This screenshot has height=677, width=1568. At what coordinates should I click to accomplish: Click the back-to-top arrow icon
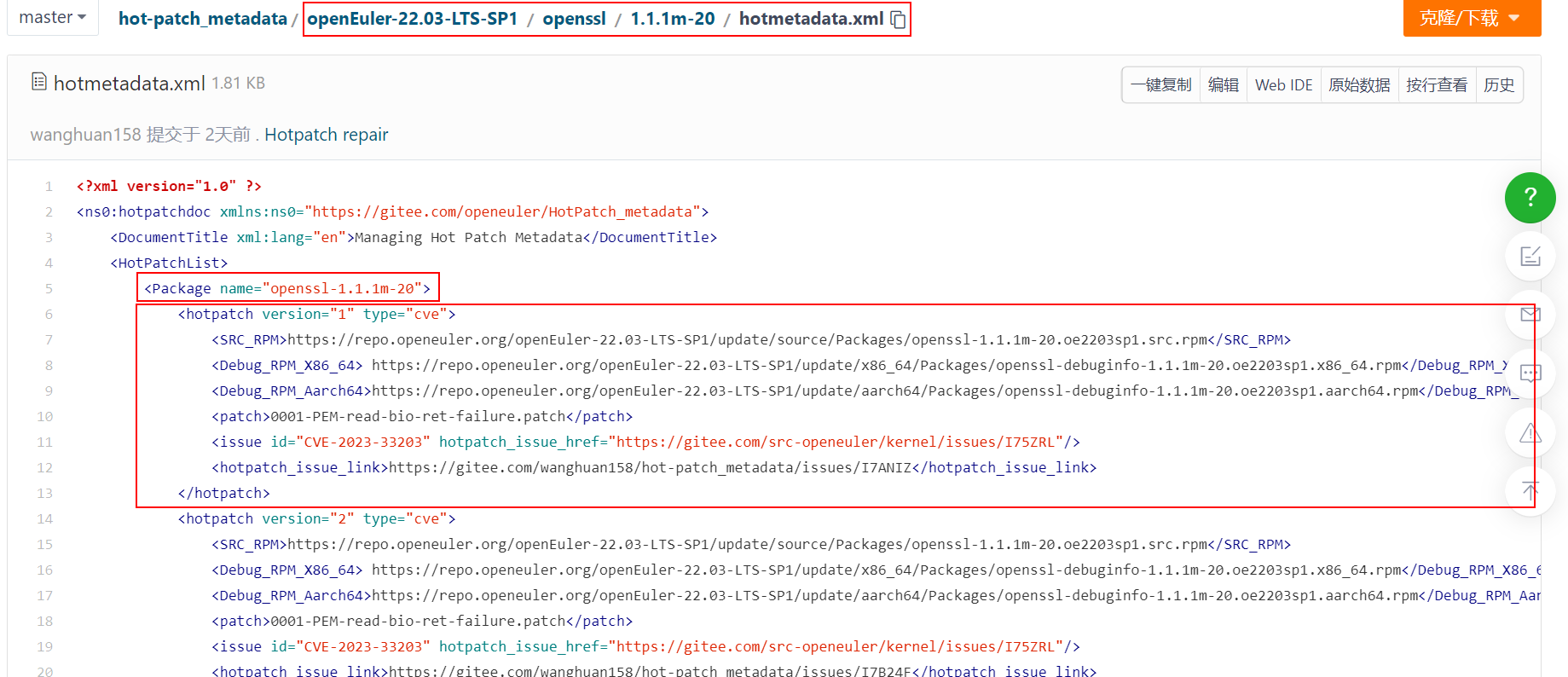(1530, 491)
